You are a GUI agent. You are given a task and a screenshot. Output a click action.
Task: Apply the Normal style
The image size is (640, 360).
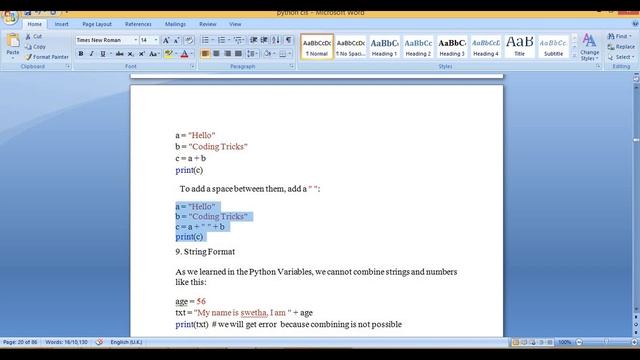317,47
